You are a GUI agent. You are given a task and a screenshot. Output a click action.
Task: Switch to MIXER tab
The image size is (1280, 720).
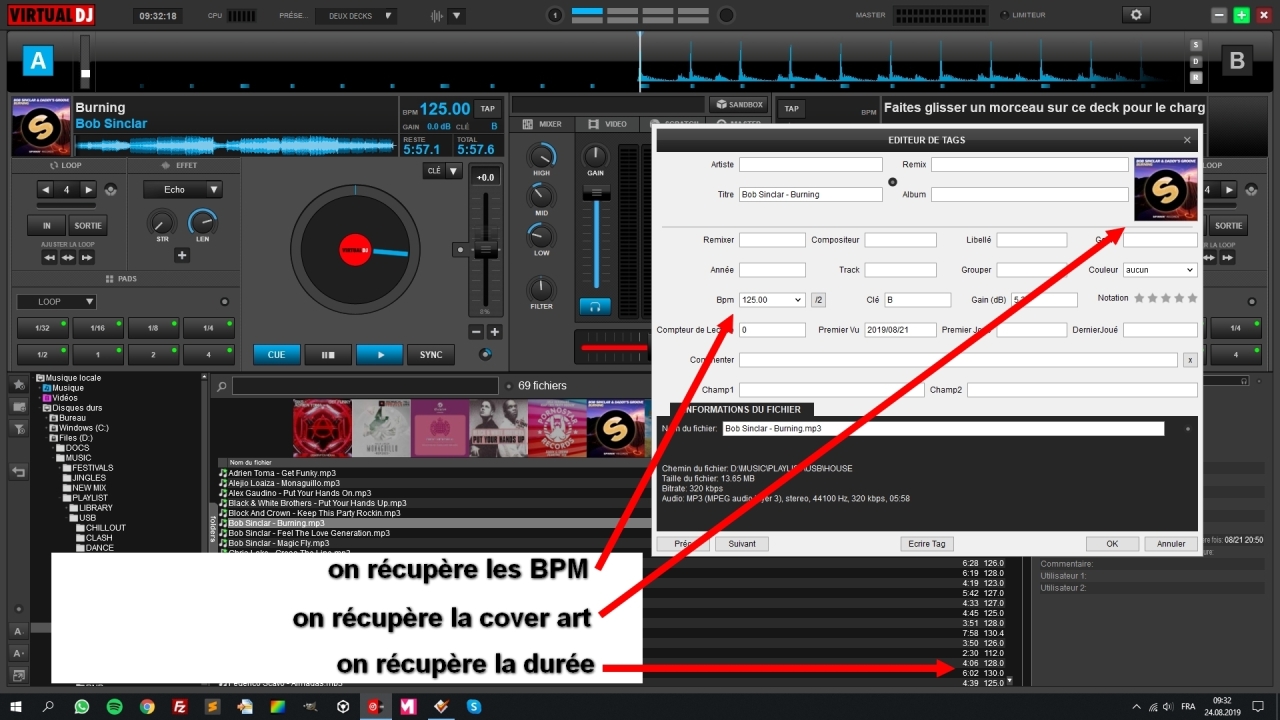point(541,124)
